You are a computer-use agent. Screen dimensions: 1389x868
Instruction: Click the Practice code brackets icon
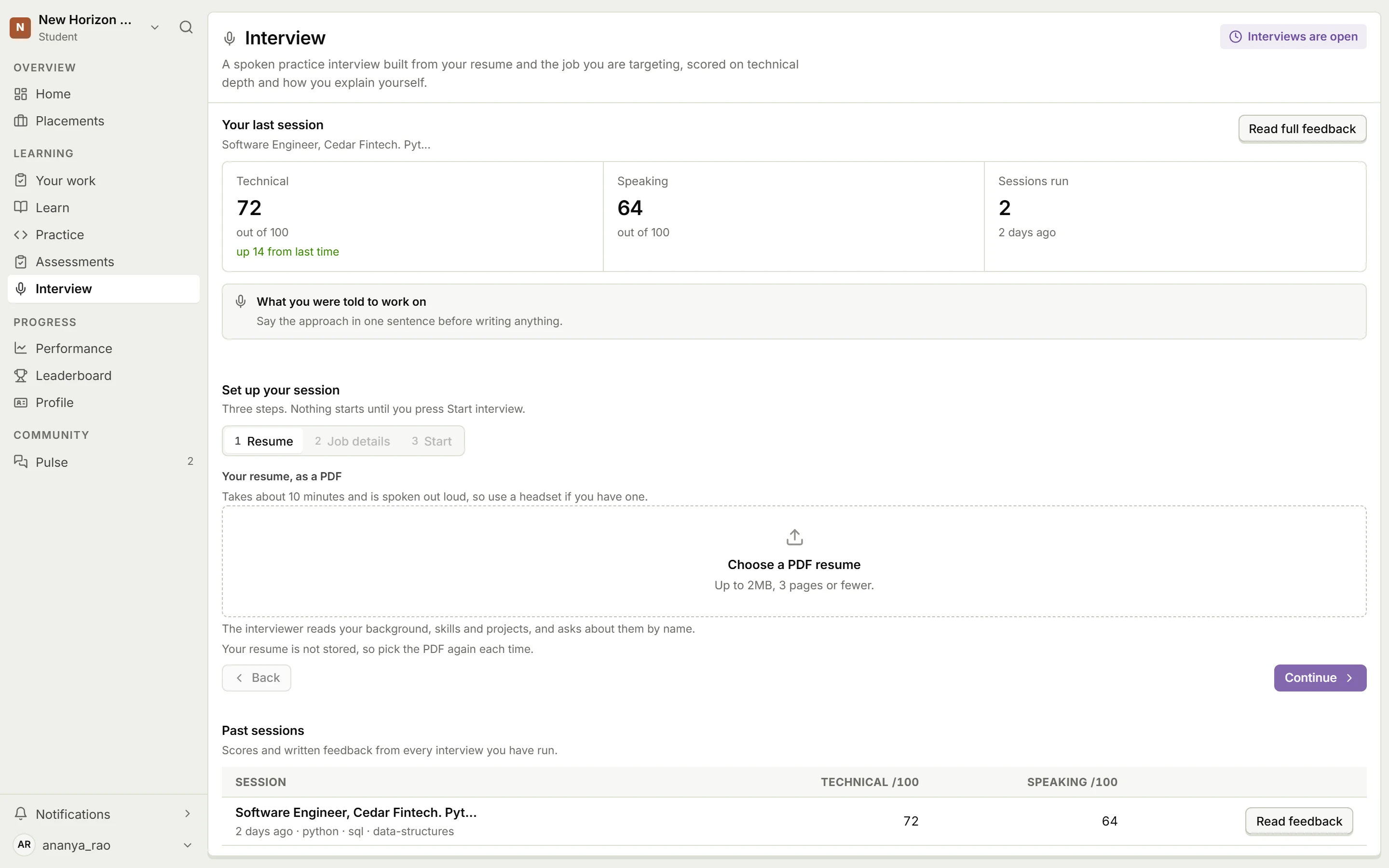point(21,234)
